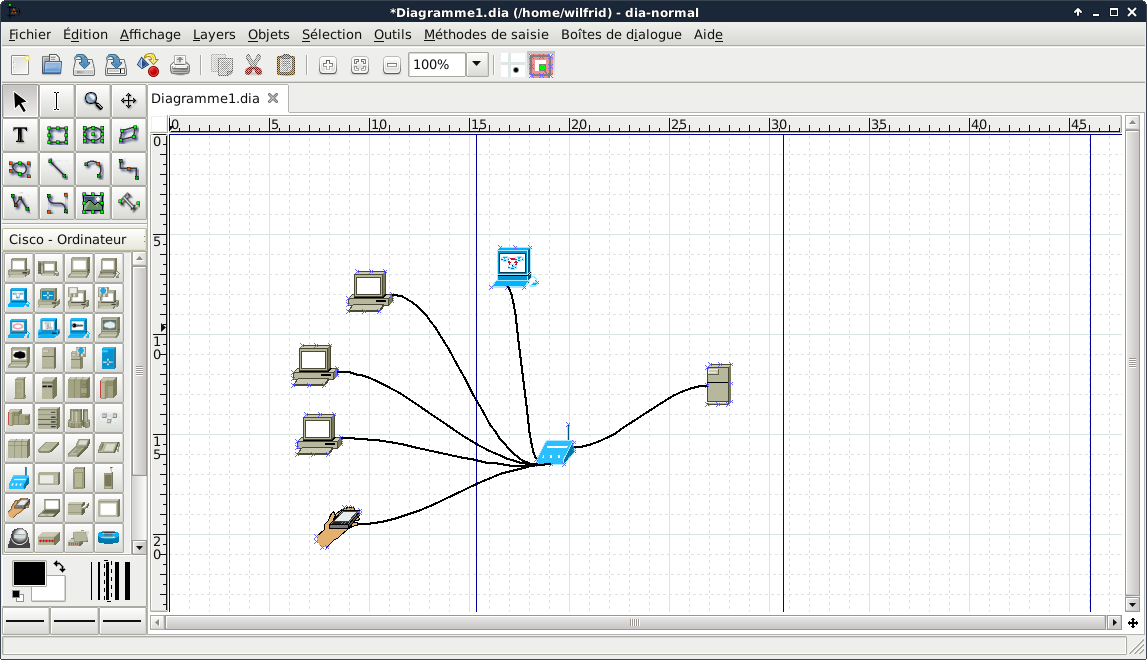Click the wireless router shape on canvas

pos(555,452)
